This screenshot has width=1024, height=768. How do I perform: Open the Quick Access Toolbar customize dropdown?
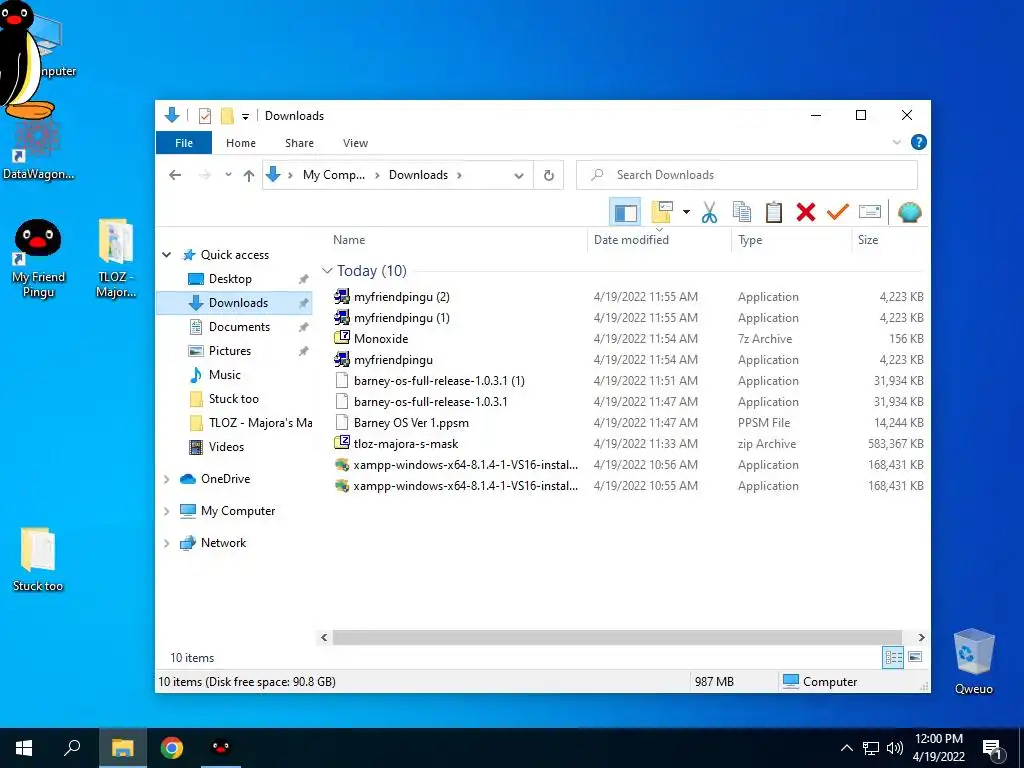[246, 117]
